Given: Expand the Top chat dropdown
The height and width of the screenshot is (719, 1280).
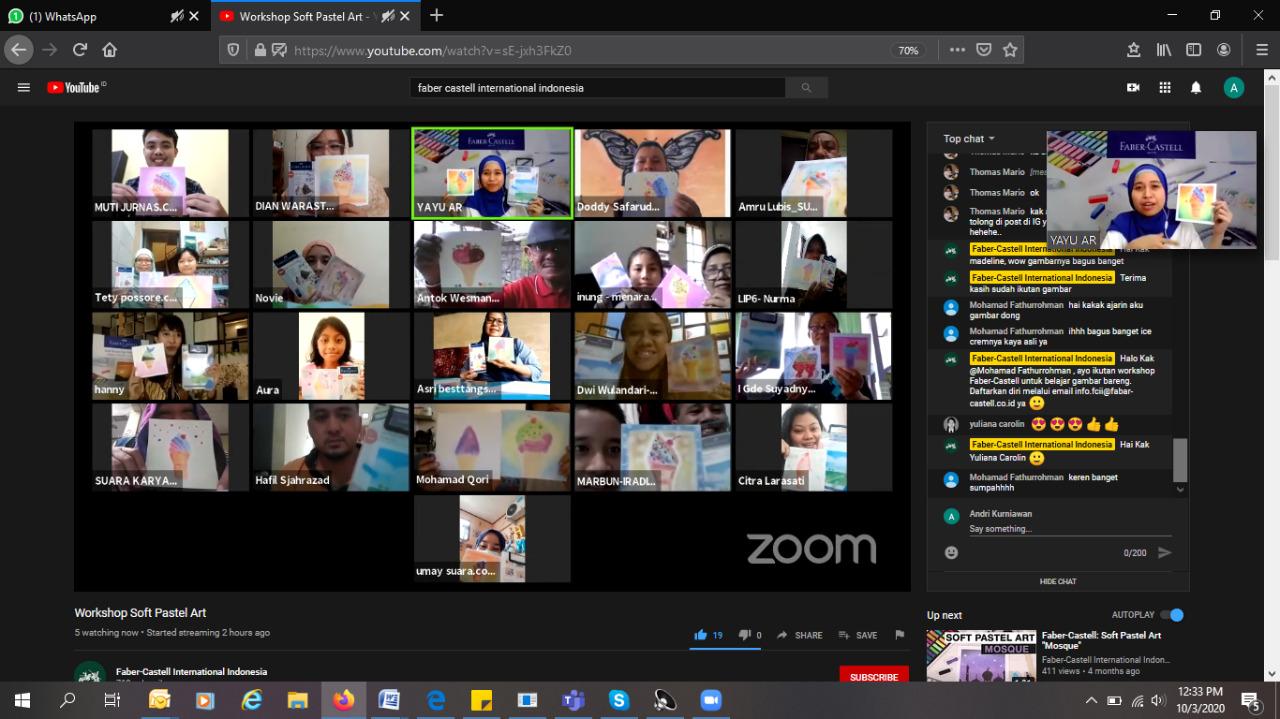Looking at the screenshot, I should [x=969, y=139].
